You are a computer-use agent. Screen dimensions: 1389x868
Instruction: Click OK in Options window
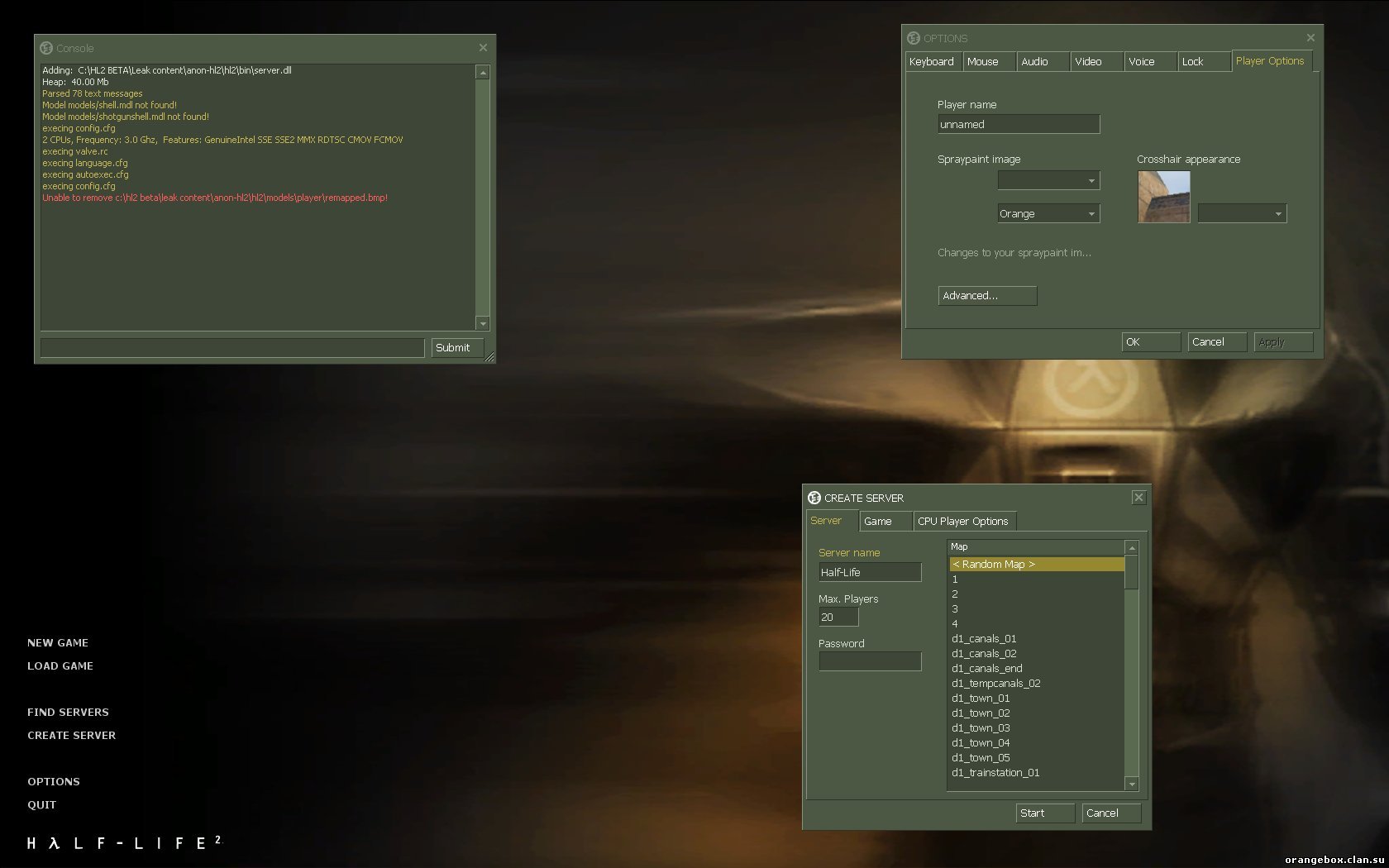coord(1151,342)
